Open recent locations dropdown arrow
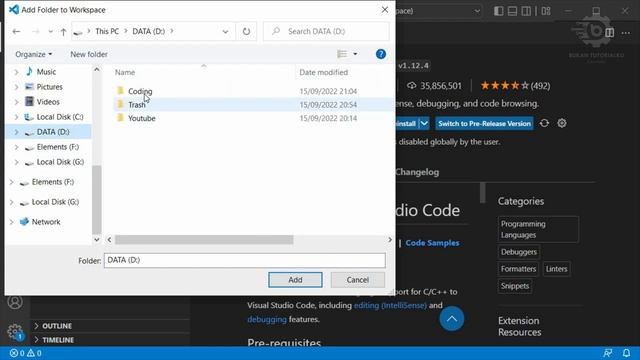 click(50, 31)
